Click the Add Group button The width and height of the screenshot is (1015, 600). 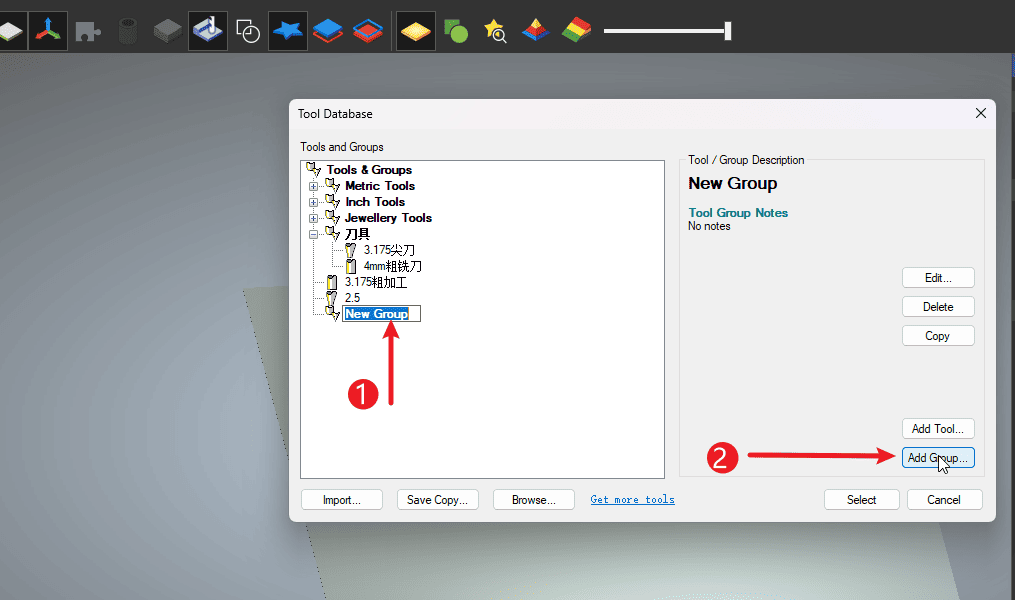[x=937, y=458]
